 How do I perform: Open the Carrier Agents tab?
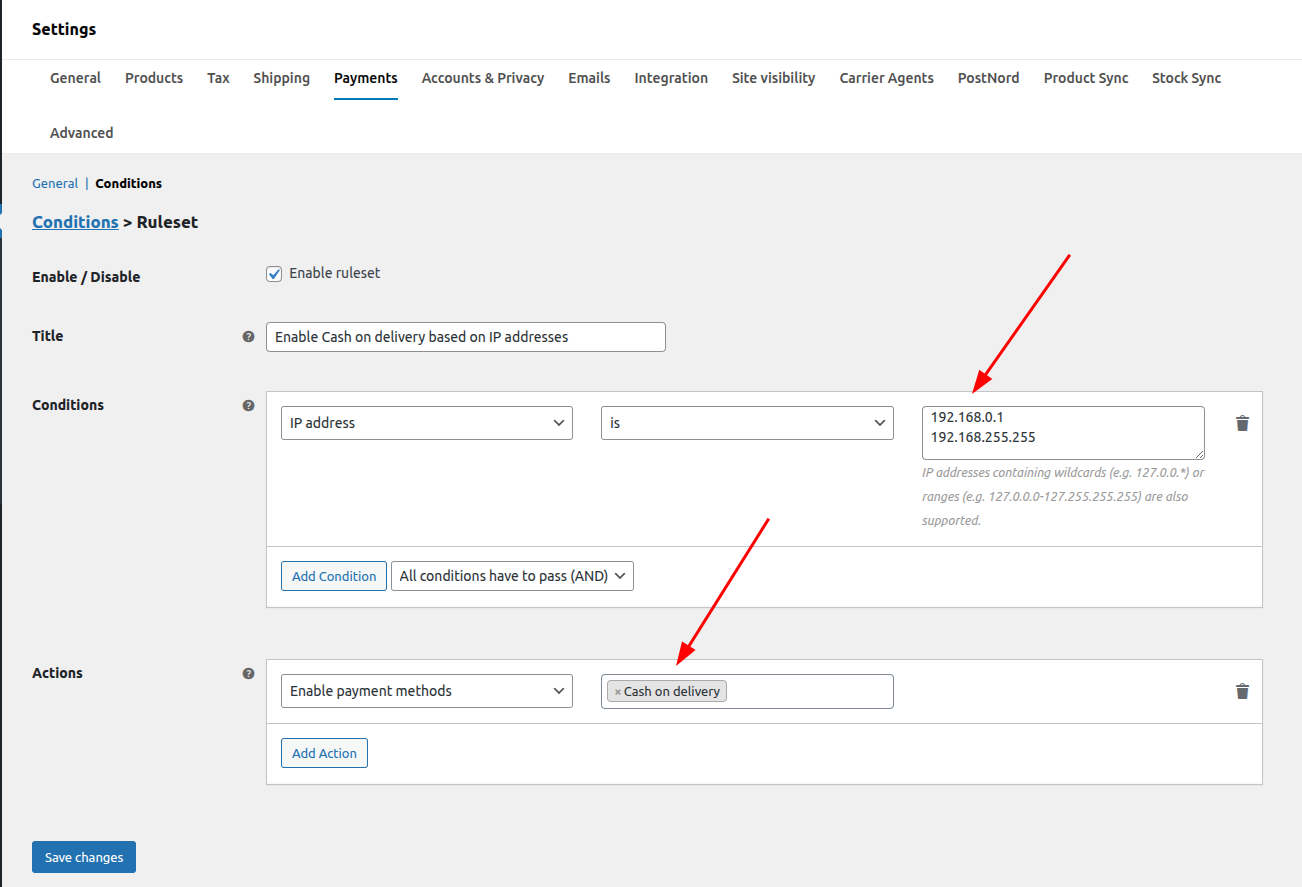[886, 78]
